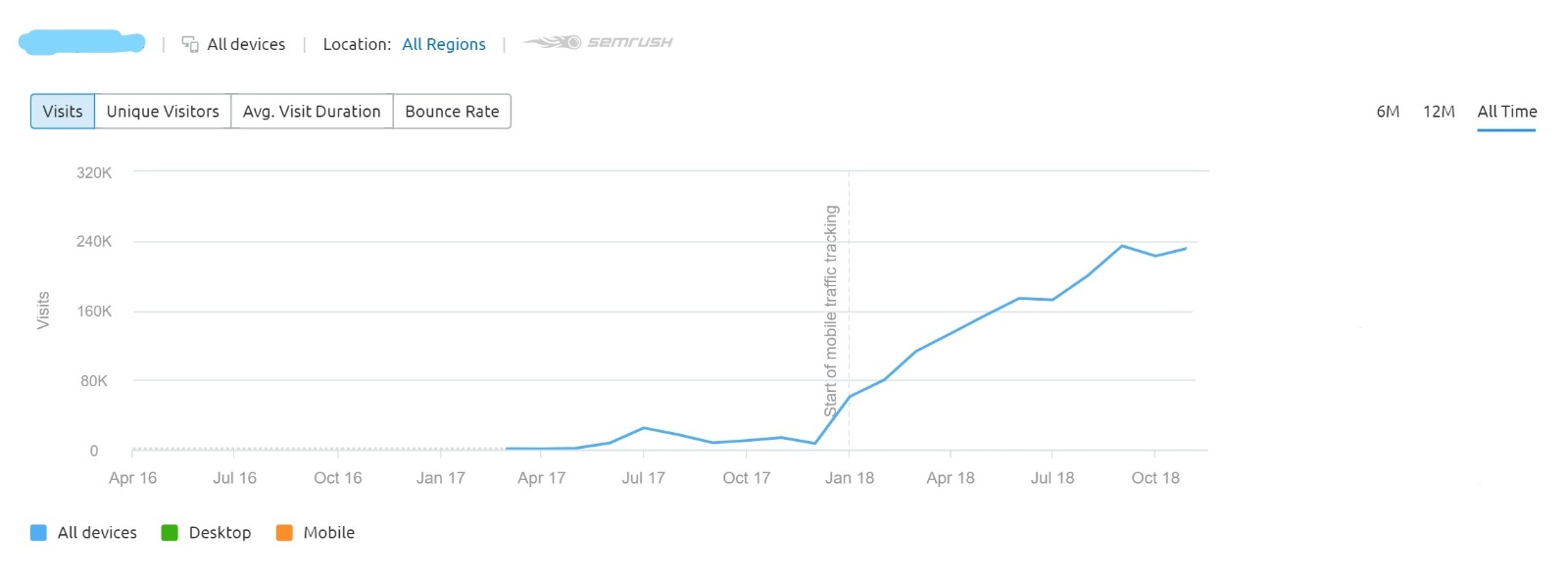
Task: Click the blurred domain name
Action: 81,43
